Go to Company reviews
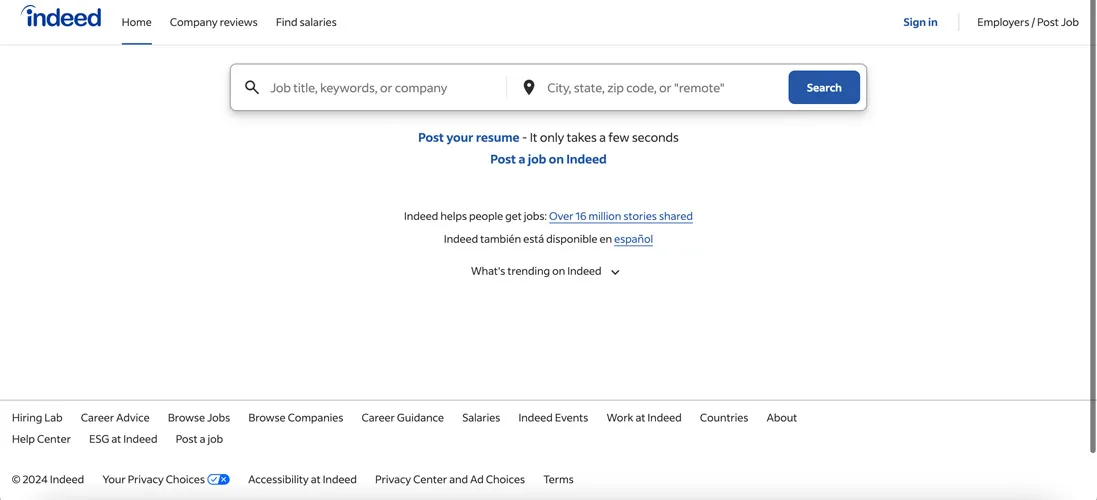 pyautogui.click(x=213, y=22)
